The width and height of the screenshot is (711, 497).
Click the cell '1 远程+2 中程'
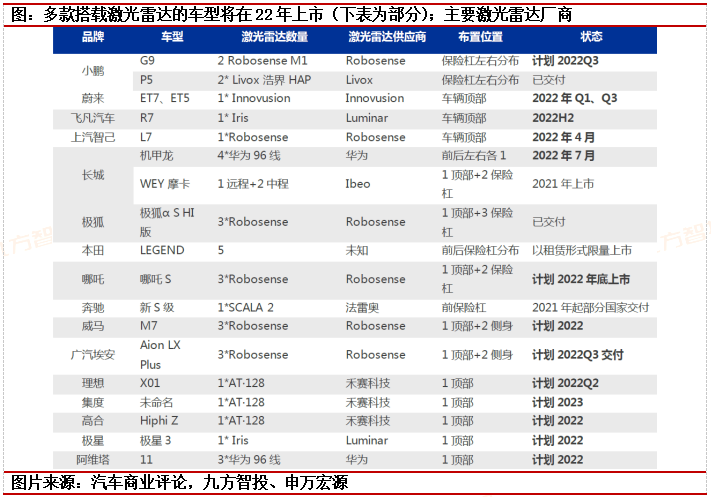click(253, 184)
